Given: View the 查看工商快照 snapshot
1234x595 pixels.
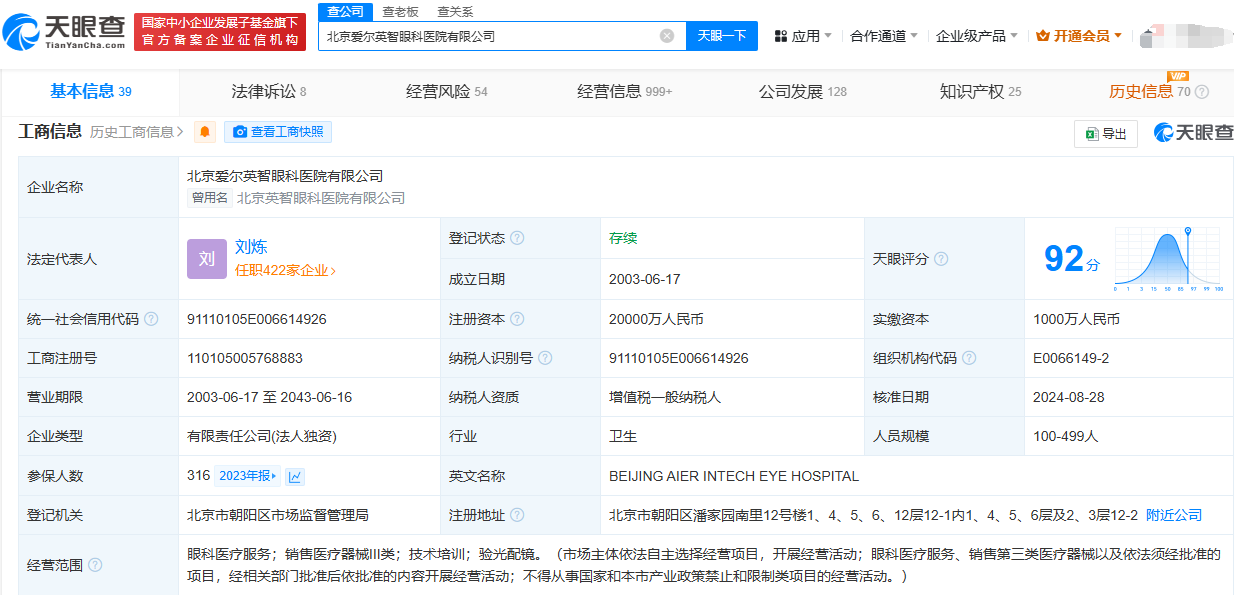Looking at the screenshot, I should (278, 132).
